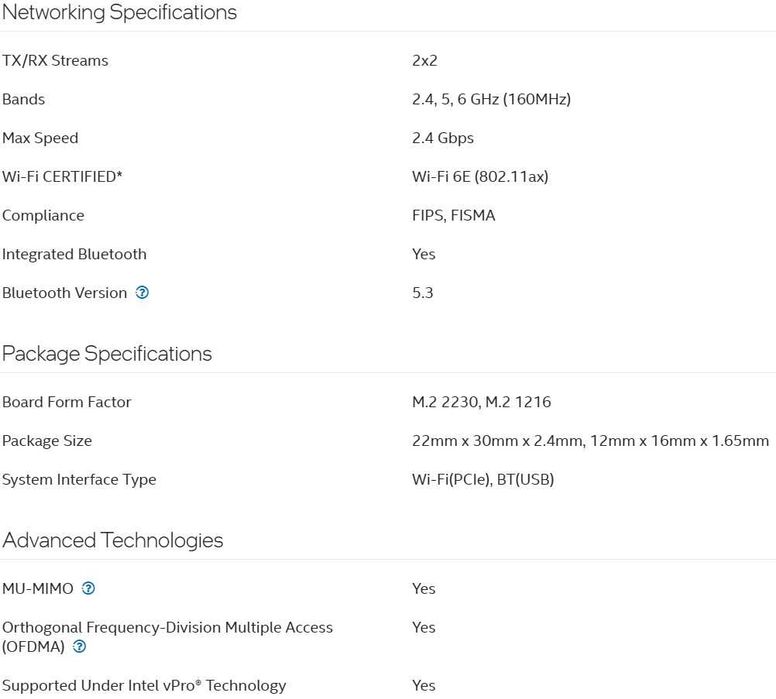
Task: Click the Board Form Factor label
Action: coord(67,402)
